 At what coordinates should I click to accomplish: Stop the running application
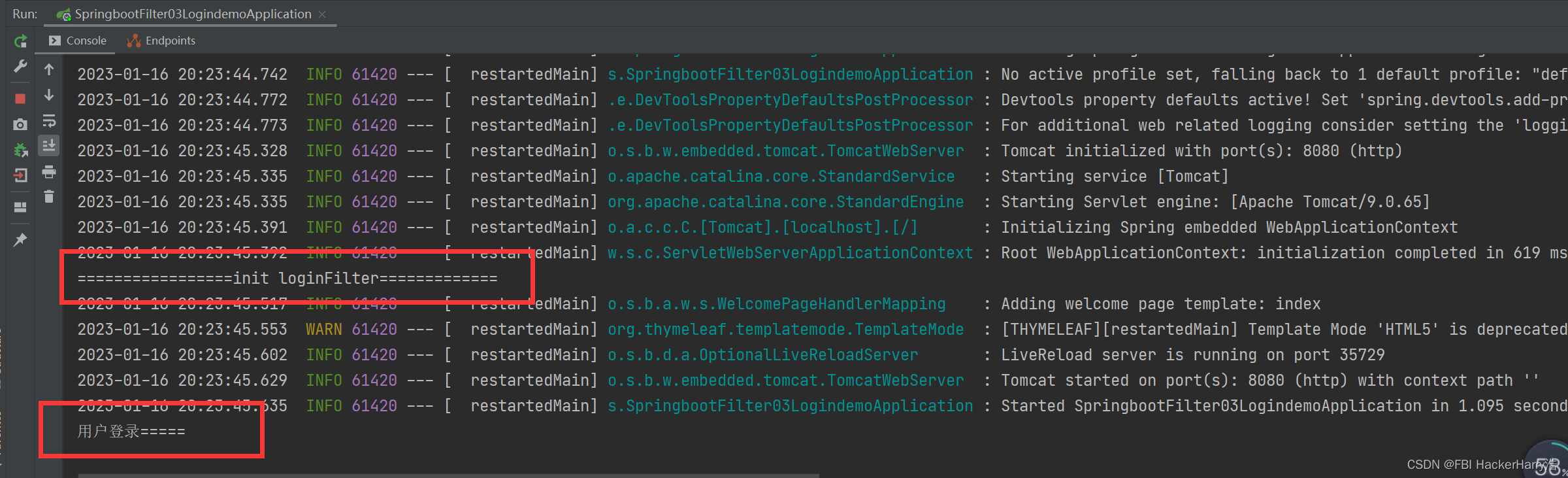(20, 99)
